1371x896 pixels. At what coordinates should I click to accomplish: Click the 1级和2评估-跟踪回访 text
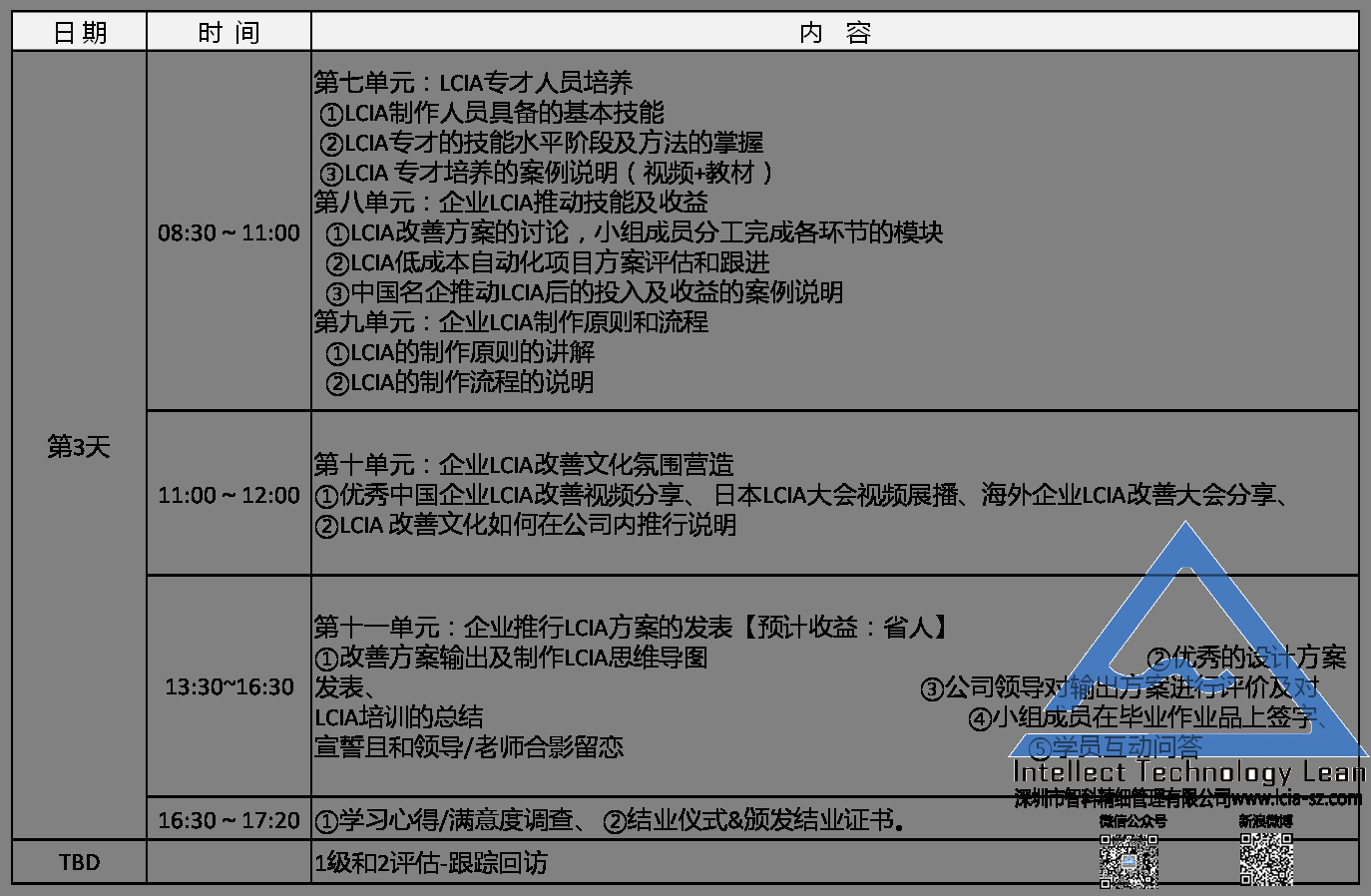pos(431,862)
